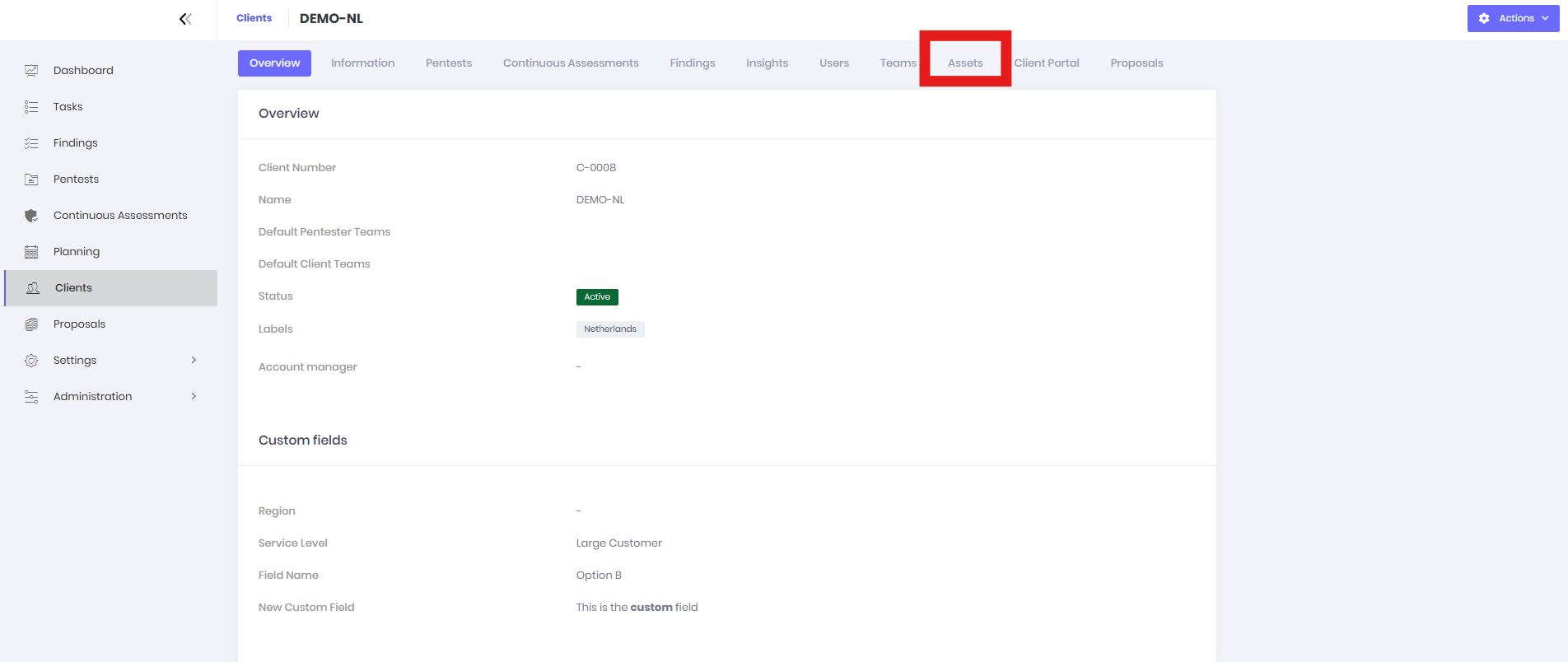Select the Insights tab

coord(767,63)
